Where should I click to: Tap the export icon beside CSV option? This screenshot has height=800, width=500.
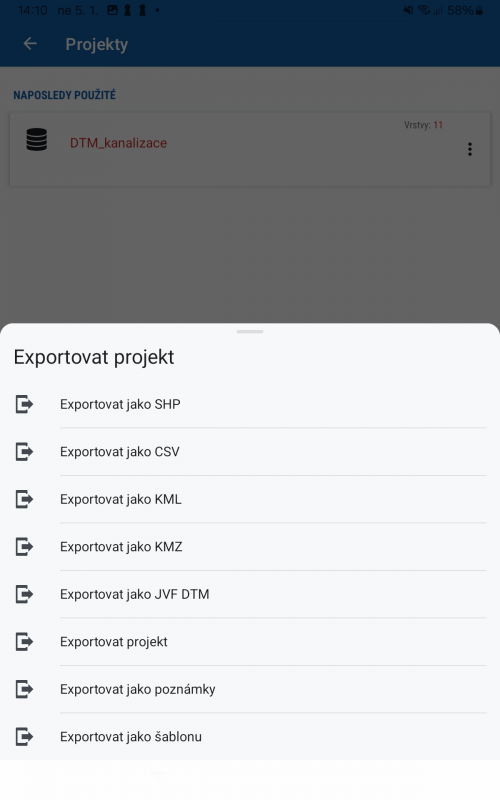(24, 452)
